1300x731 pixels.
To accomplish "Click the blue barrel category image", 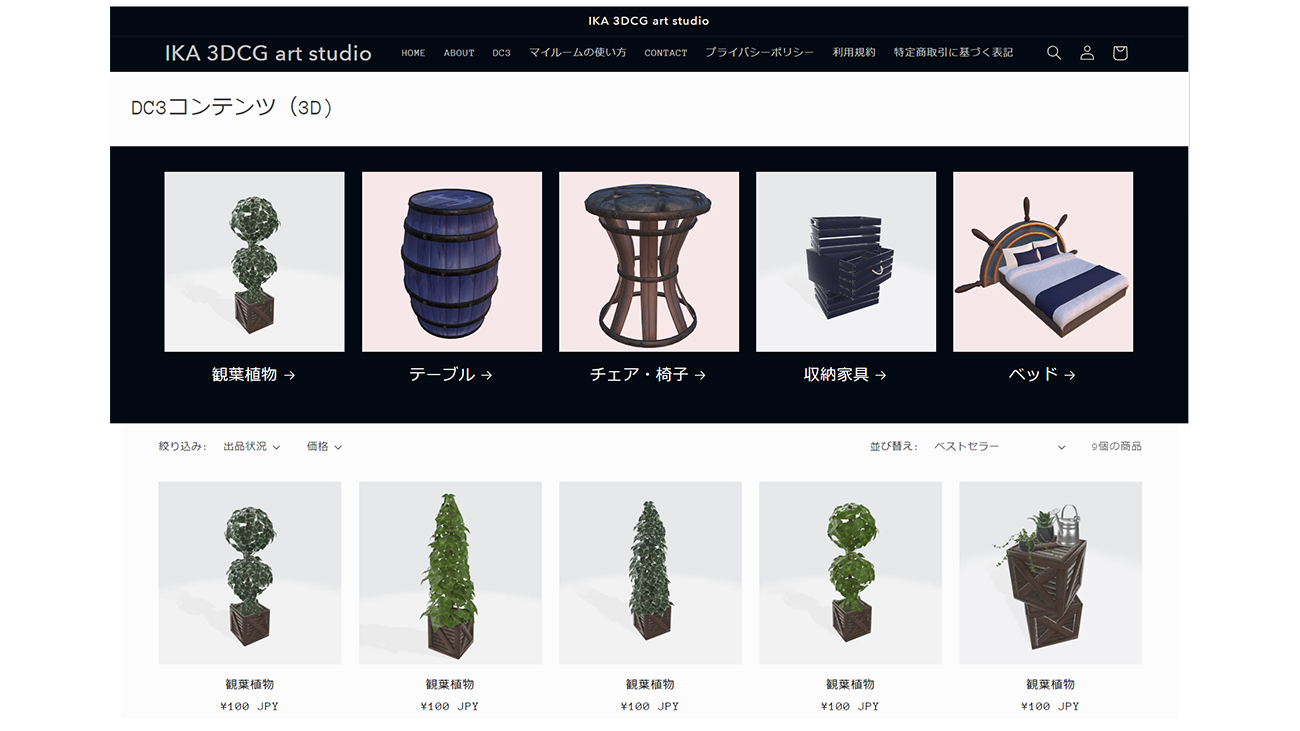I will click(x=452, y=262).
